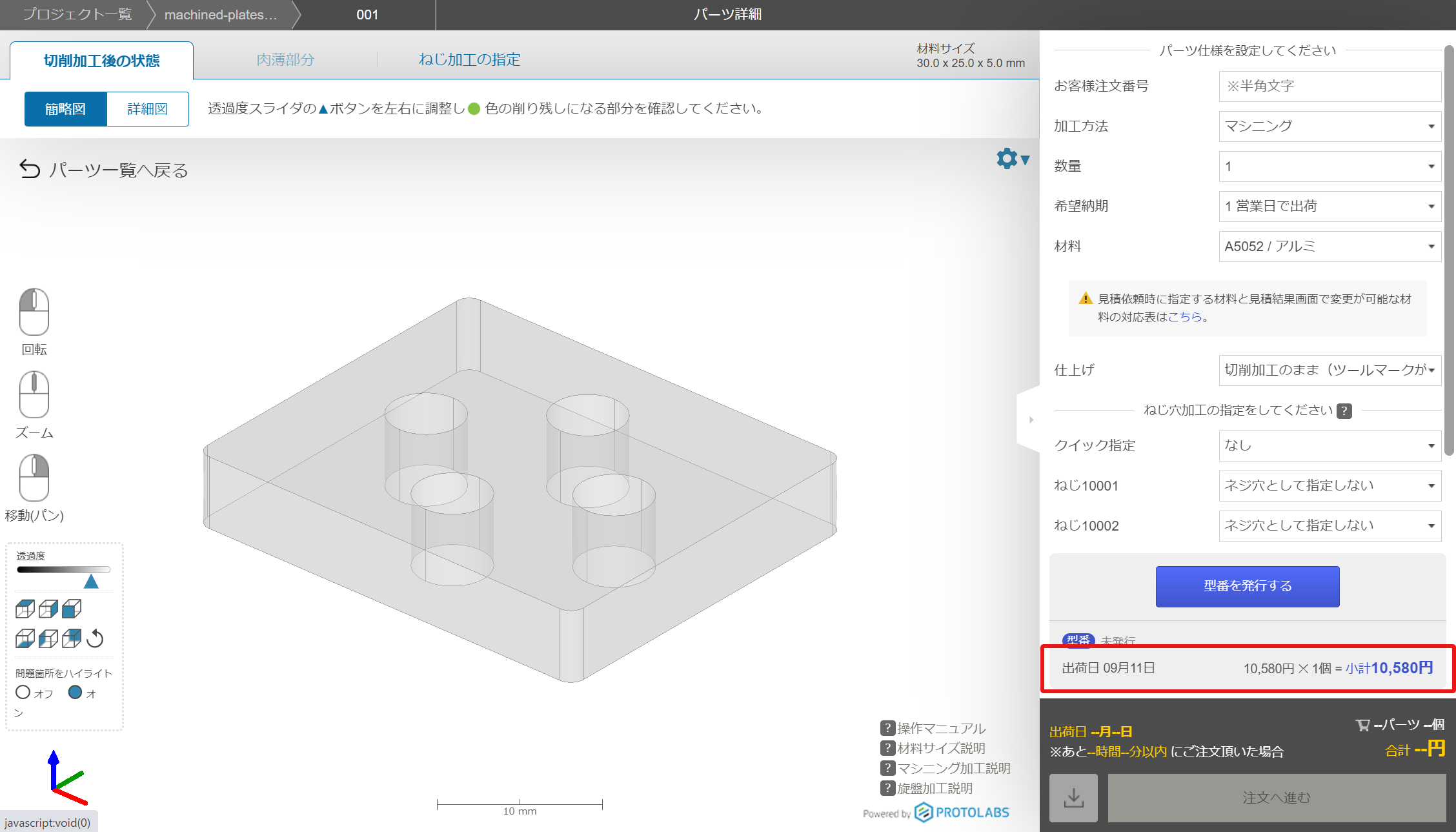Open the 材料 A5052 dropdown
This screenshot has height=832, width=1456.
coord(1330,246)
